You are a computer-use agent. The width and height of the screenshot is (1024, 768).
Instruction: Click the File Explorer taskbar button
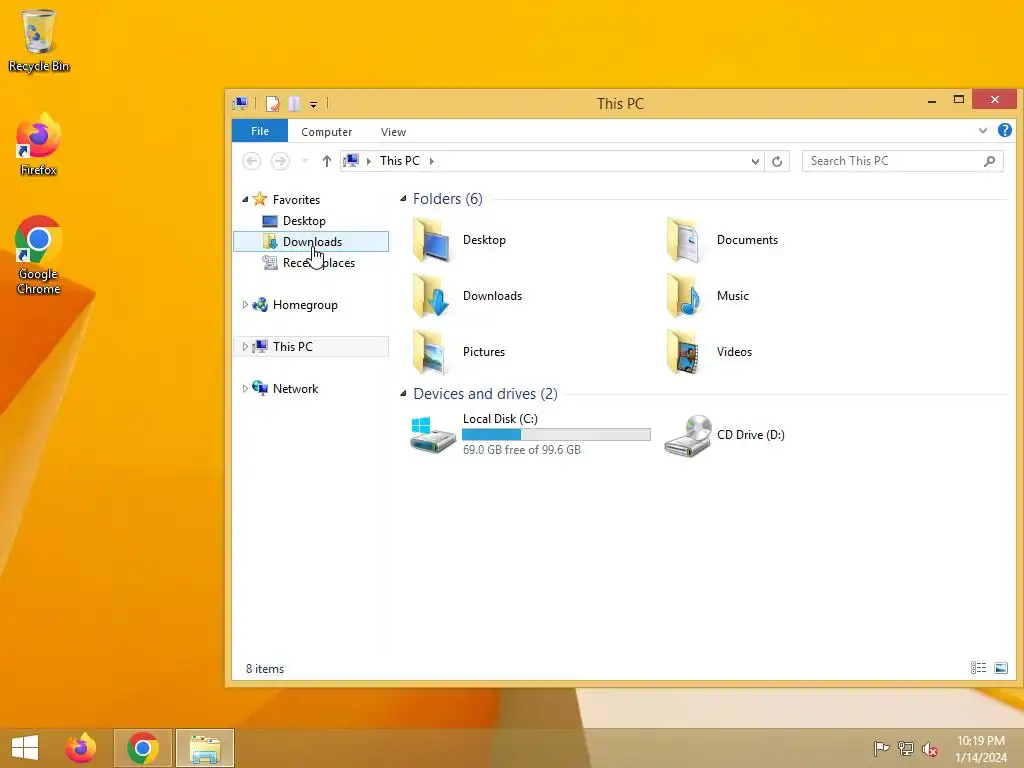coord(204,748)
